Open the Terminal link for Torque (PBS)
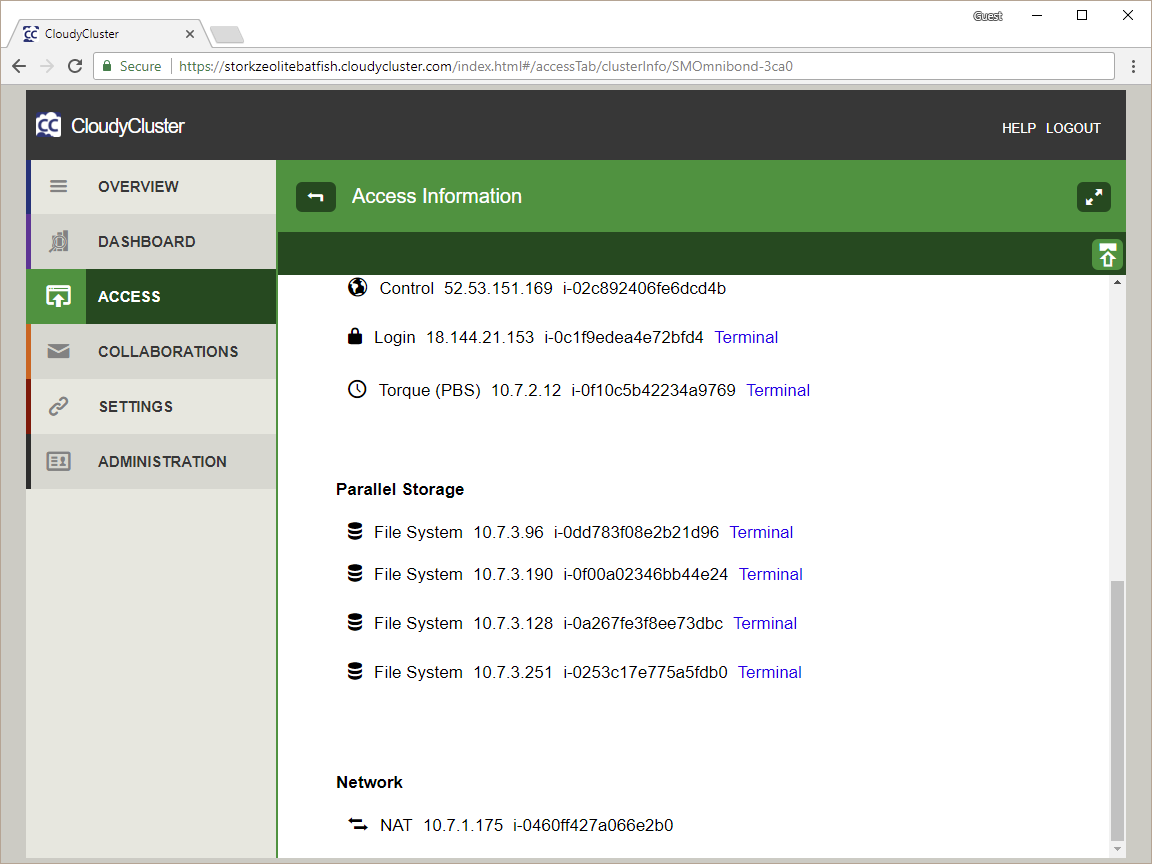This screenshot has width=1152, height=864. (x=778, y=390)
